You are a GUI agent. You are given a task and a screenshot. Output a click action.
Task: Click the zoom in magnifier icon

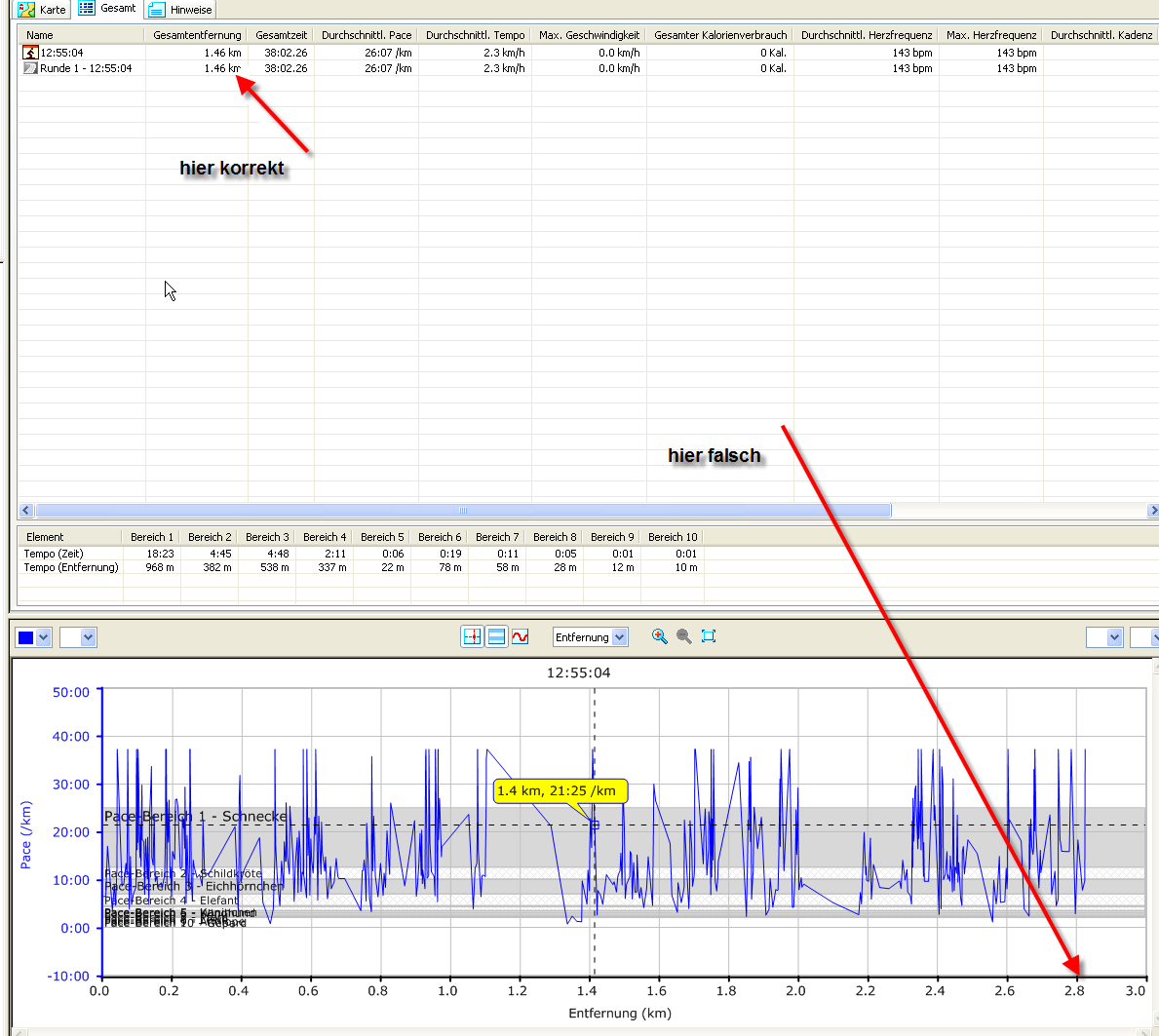pos(660,636)
